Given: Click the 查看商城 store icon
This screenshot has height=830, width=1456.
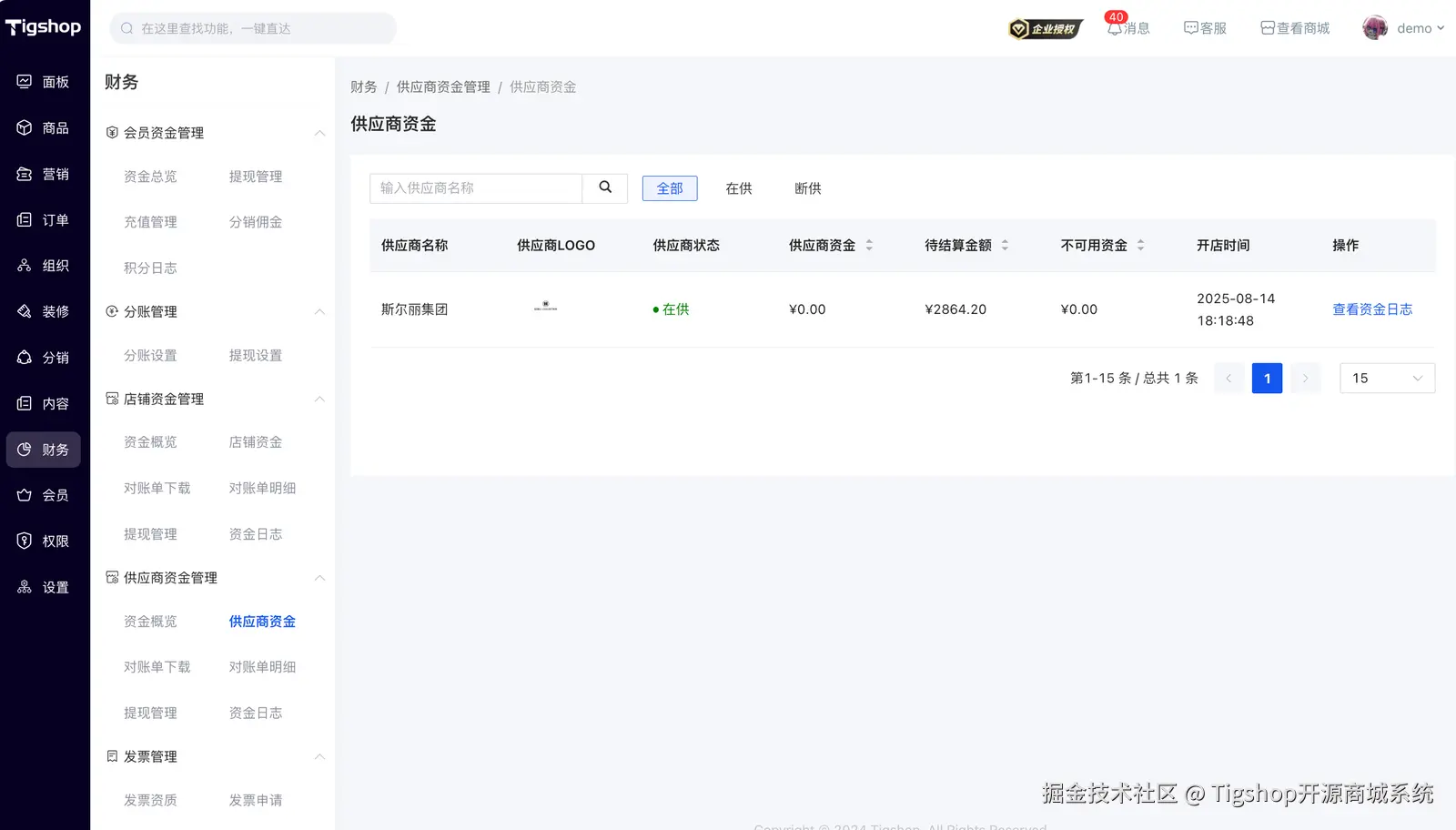Looking at the screenshot, I should pyautogui.click(x=1268, y=28).
